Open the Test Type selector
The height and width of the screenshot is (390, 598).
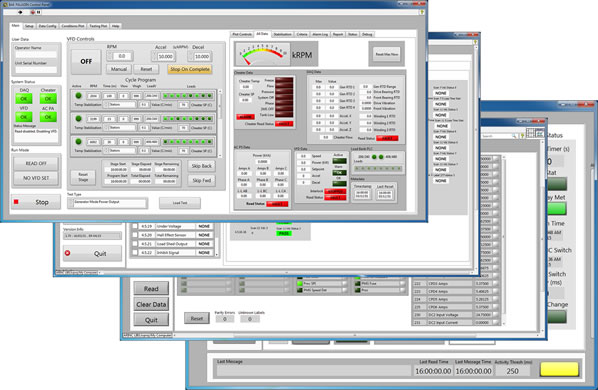click(x=108, y=203)
